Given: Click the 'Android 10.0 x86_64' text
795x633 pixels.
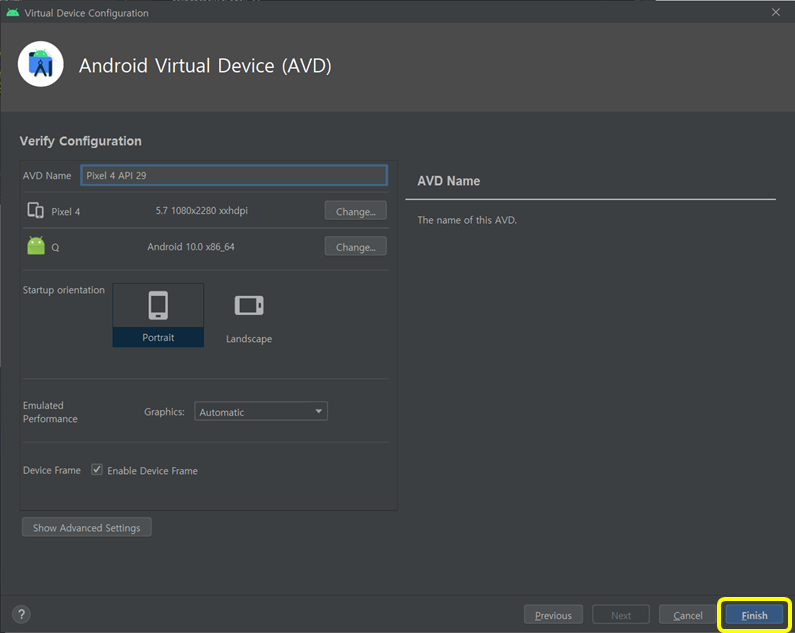Looking at the screenshot, I should click(191, 247).
